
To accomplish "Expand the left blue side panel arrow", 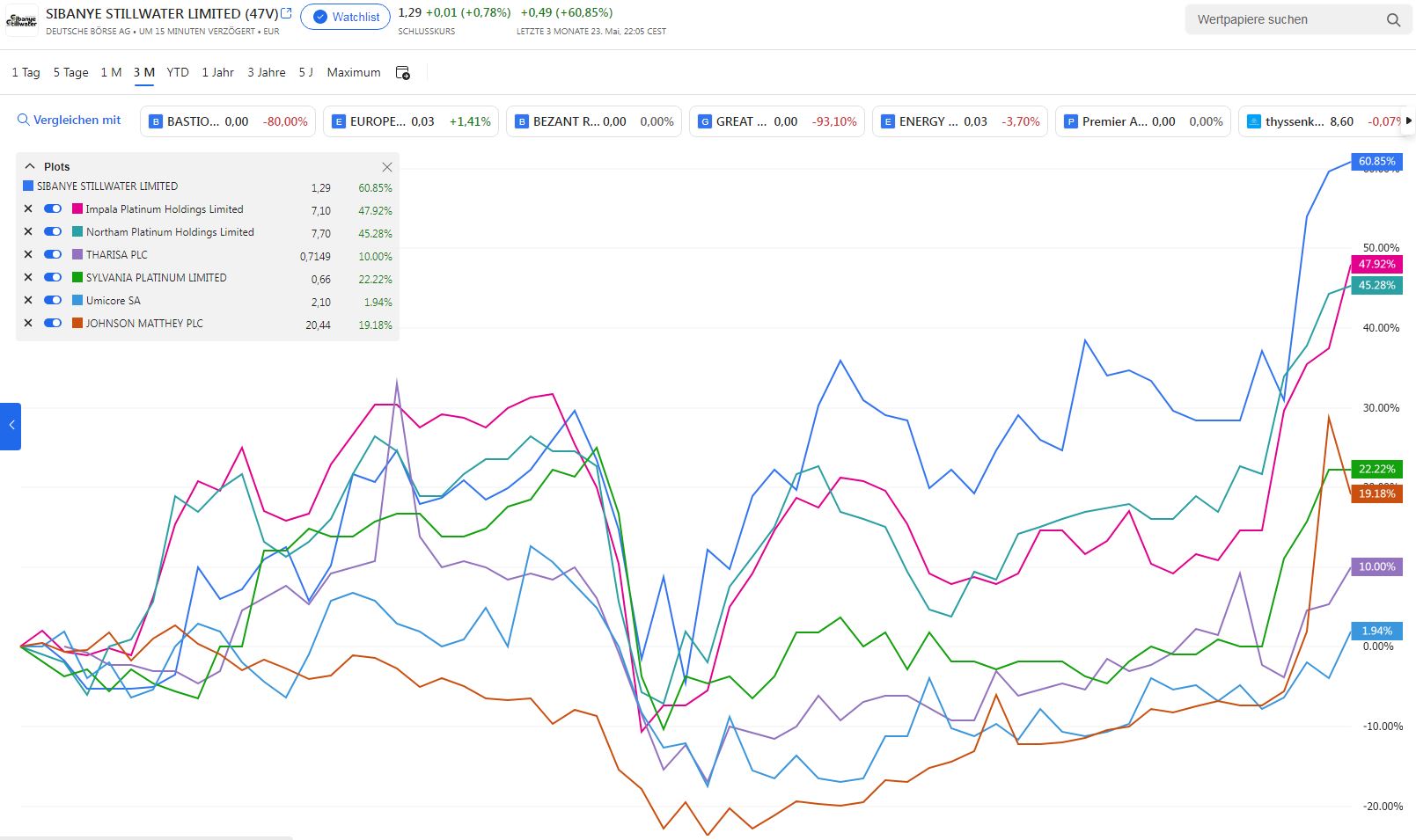I will pyautogui.click(x=11, y=426).
